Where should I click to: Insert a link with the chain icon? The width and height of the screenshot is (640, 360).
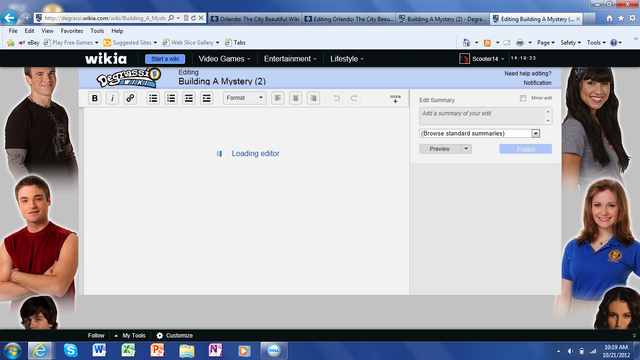pos(130,98)
